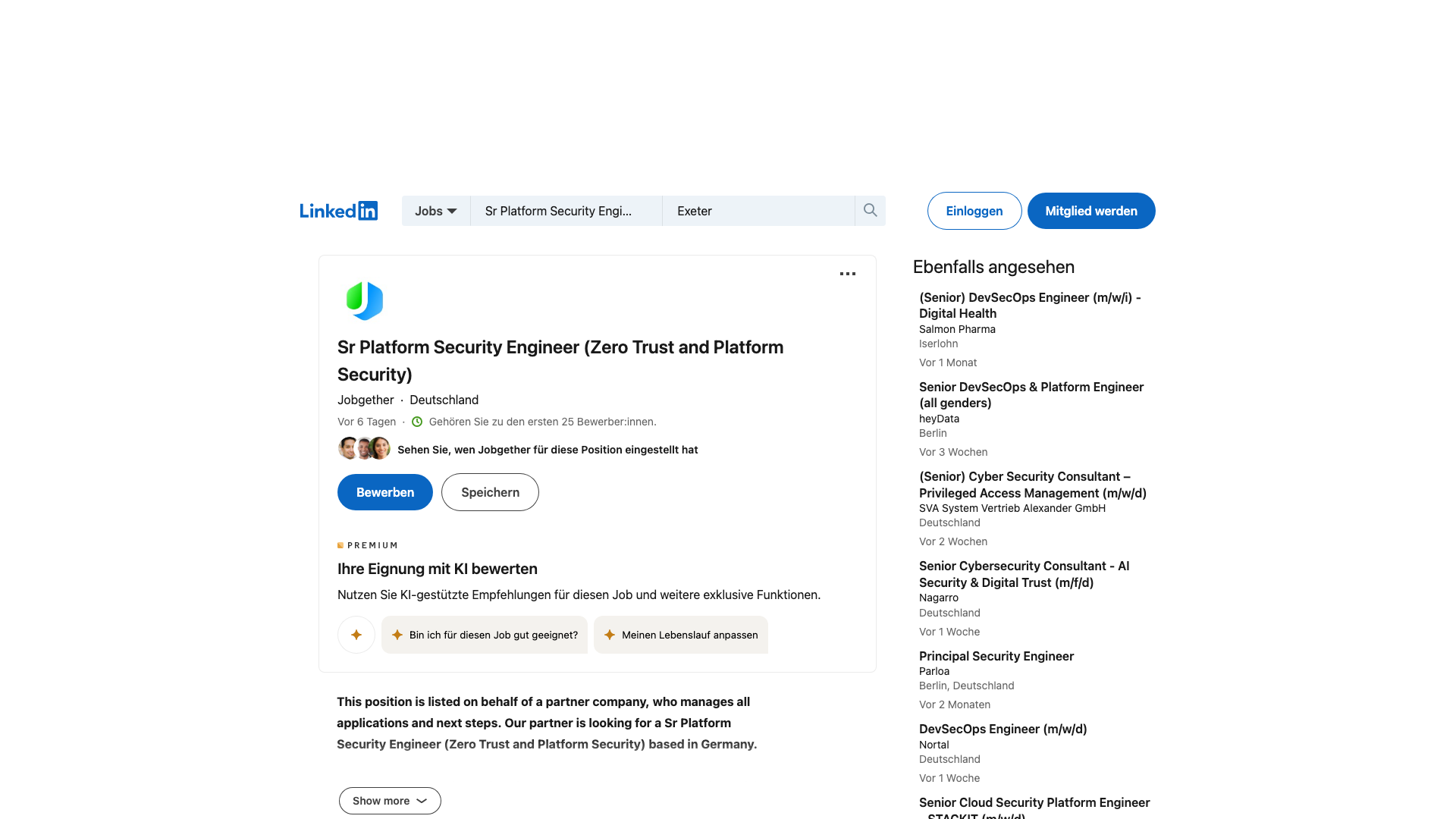Open the Sr Platform Security Engineer job title
This screenshot has height=819, width=1456.
coord(560,360)
